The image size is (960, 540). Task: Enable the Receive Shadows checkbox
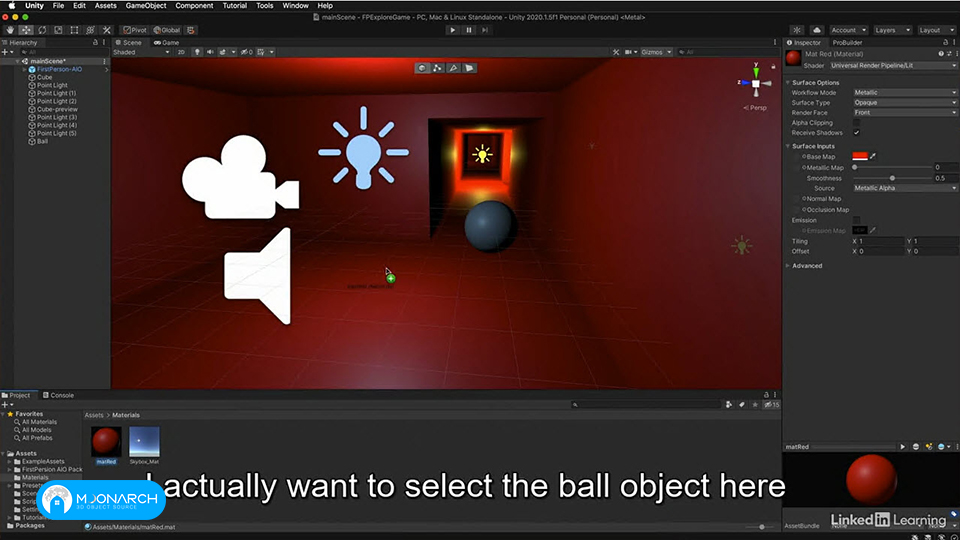(857, 133)
